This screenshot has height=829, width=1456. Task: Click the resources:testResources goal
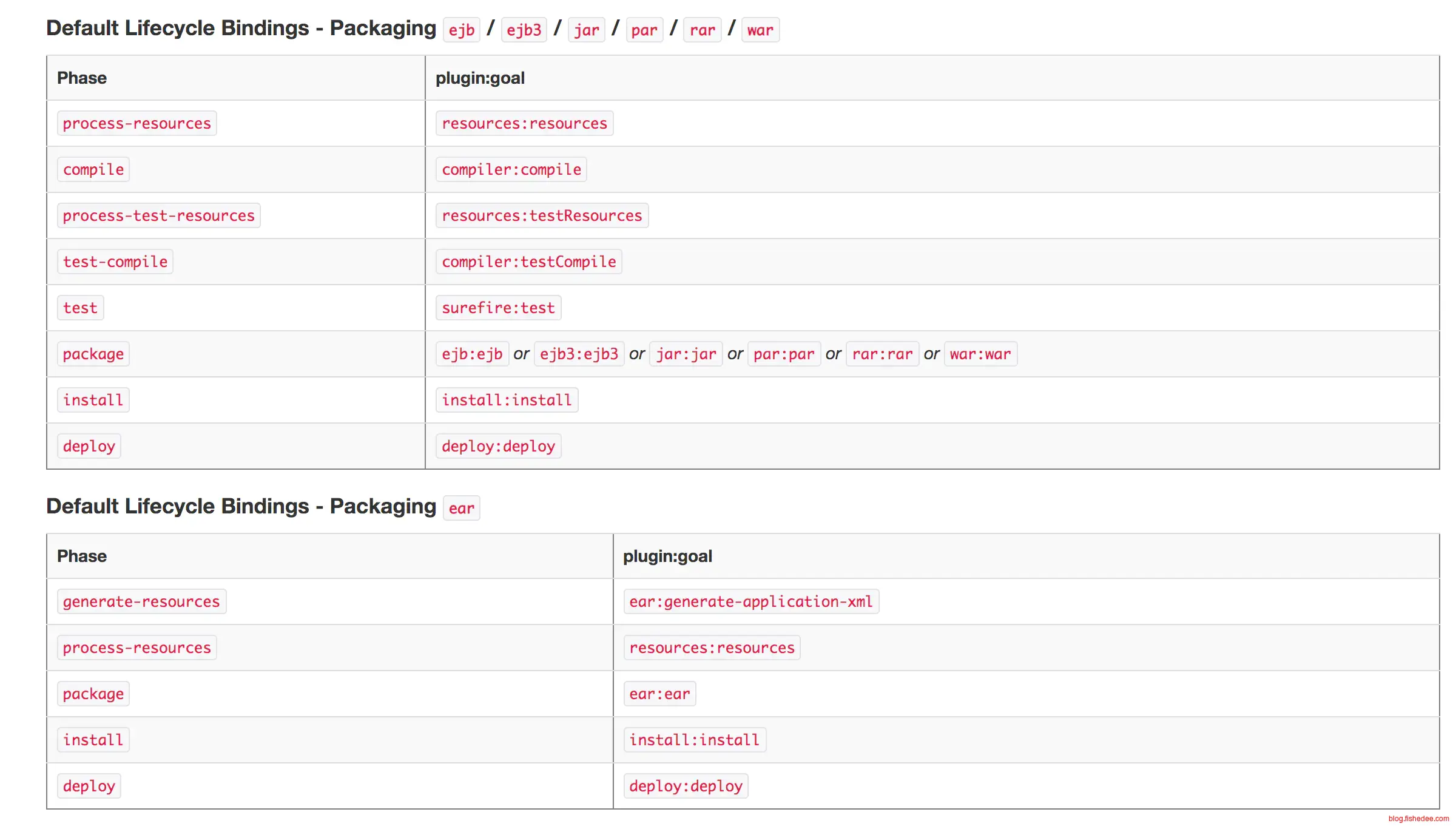pyautogui.click(x=542, y=216)
